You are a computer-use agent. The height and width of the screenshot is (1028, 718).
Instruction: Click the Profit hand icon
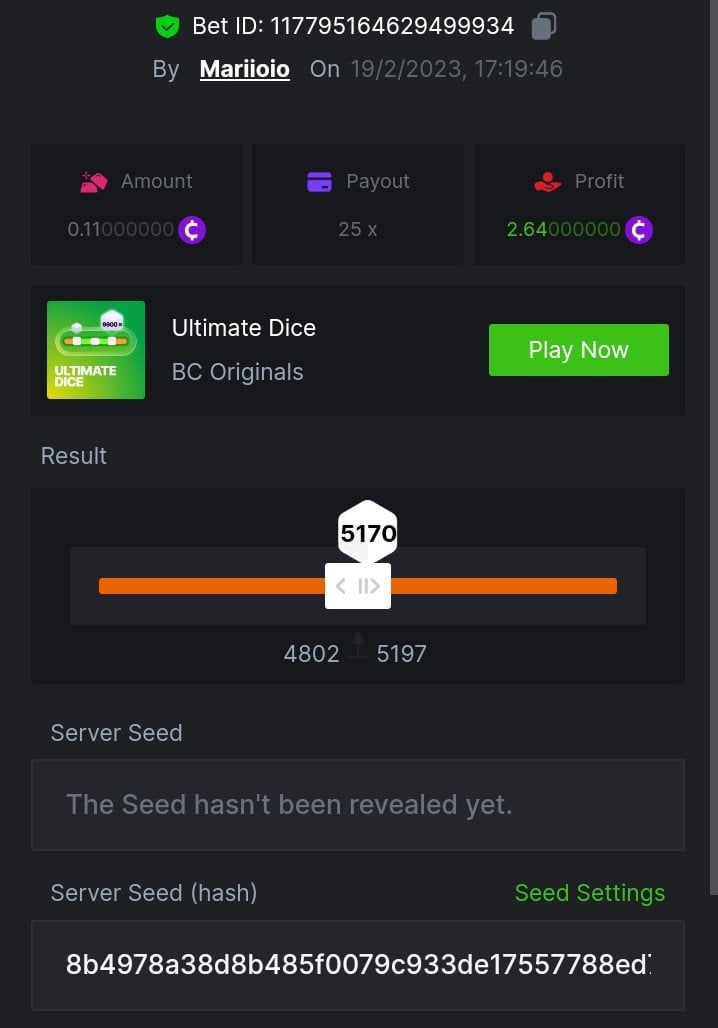548,182
